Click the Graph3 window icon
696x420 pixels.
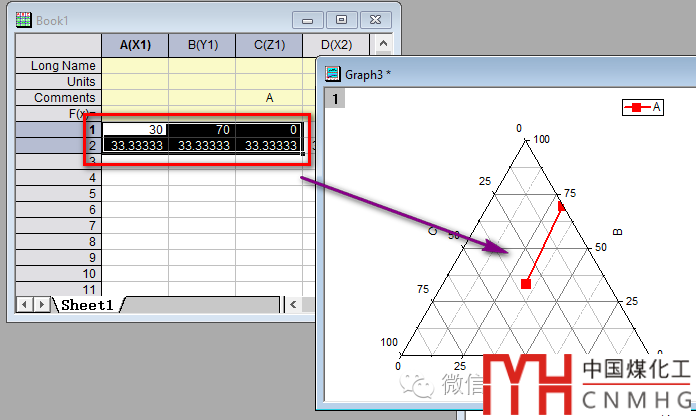click(x=333, y=73)
